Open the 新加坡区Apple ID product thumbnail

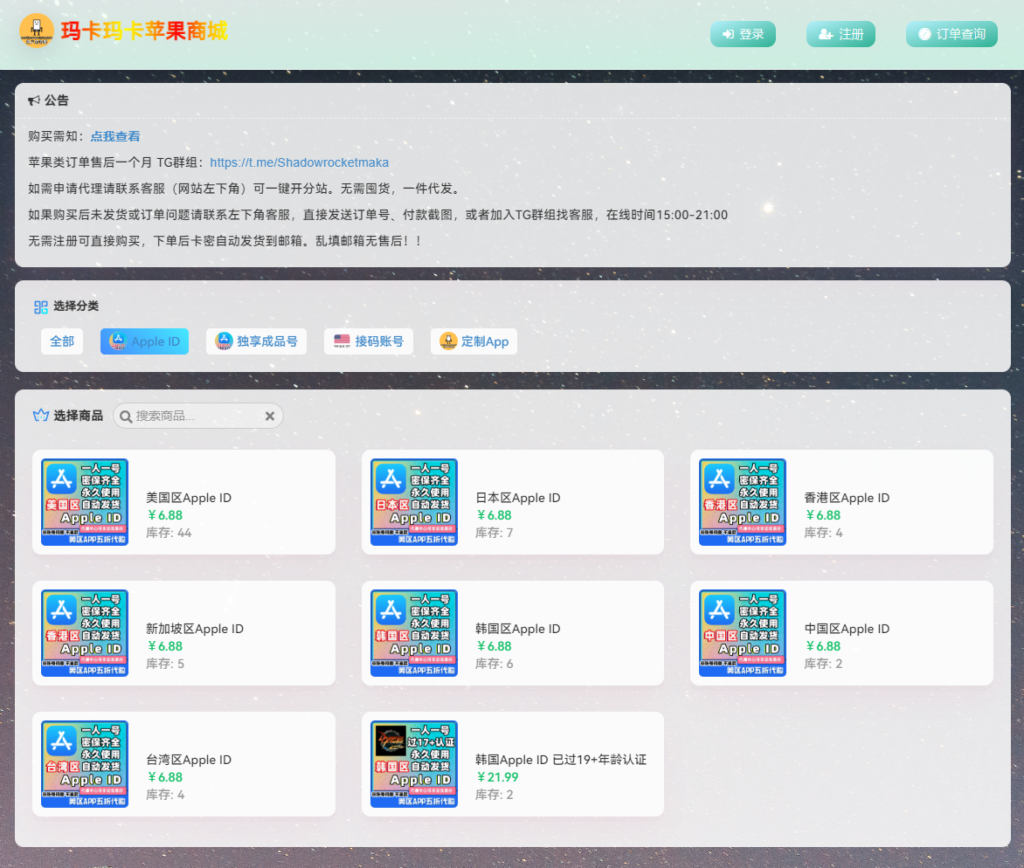pyautogui.click(x=85, y=633)
